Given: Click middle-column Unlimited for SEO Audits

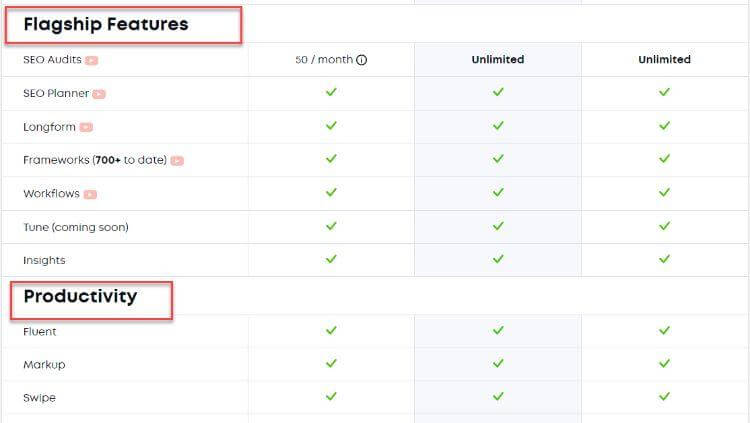Looking at the screenshot, I should point(497,59).
